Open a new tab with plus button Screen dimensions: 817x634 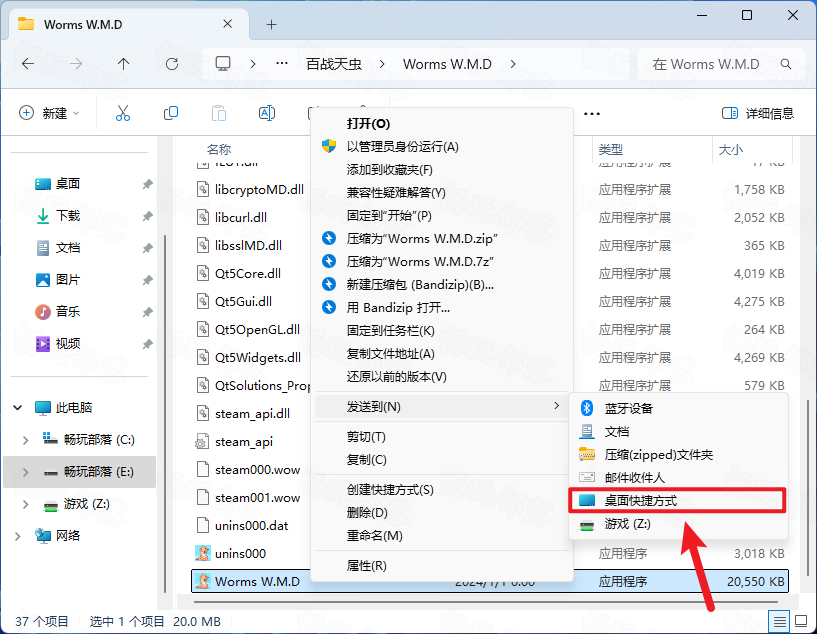click(271, 24)
